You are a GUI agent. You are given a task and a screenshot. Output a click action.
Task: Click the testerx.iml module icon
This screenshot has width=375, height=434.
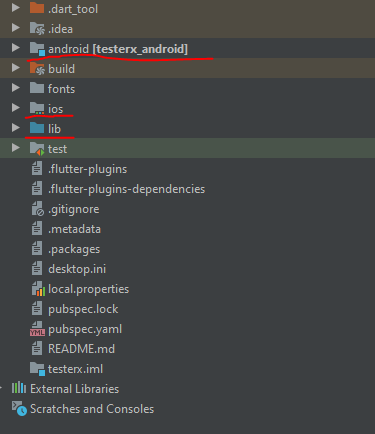click(37, 369)
